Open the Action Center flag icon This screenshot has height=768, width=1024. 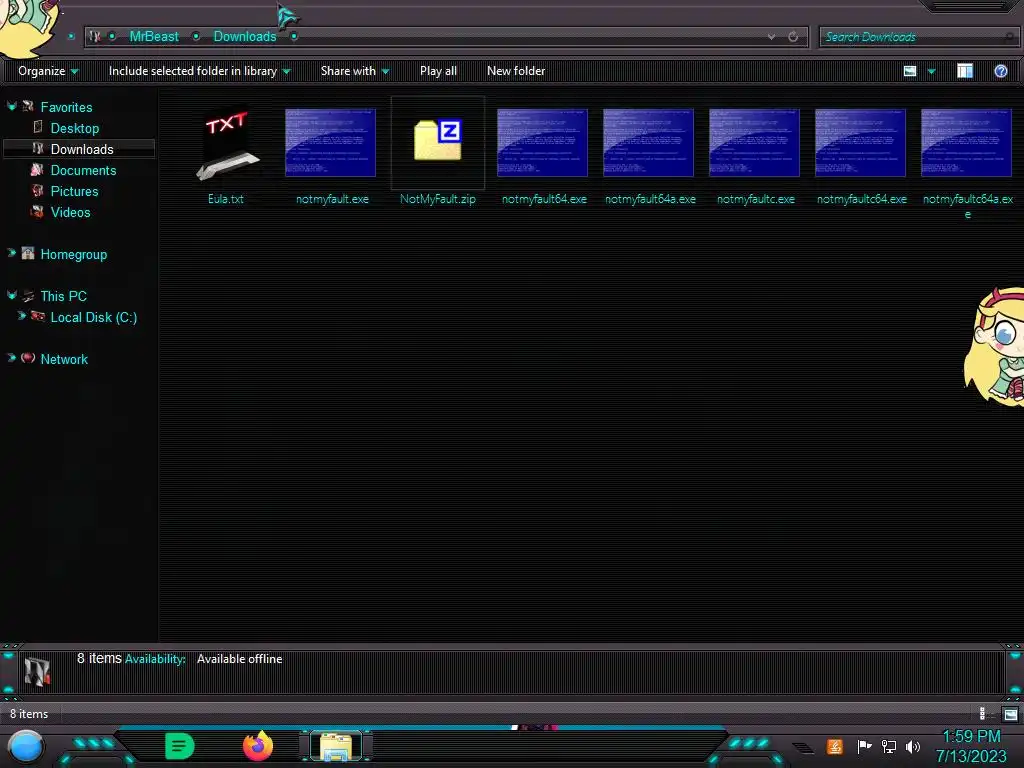tap(863, 746)
